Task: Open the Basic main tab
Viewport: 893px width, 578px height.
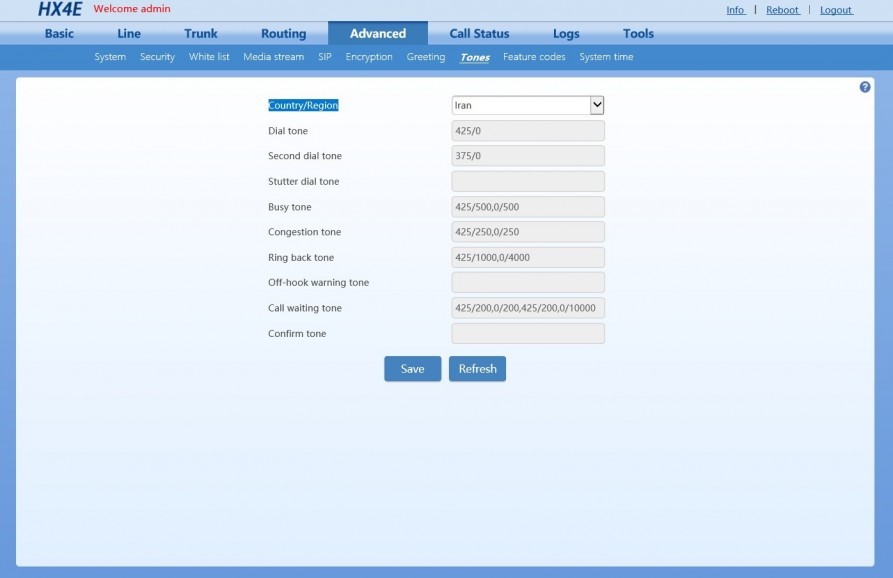Action: tap(59, 34)
